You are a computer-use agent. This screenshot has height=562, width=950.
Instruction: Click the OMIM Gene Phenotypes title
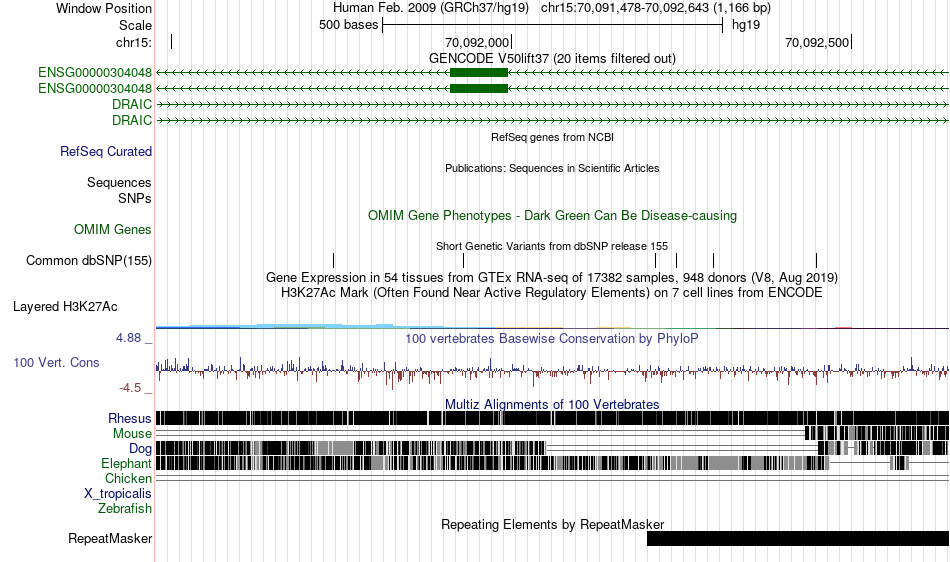[552, 216]
